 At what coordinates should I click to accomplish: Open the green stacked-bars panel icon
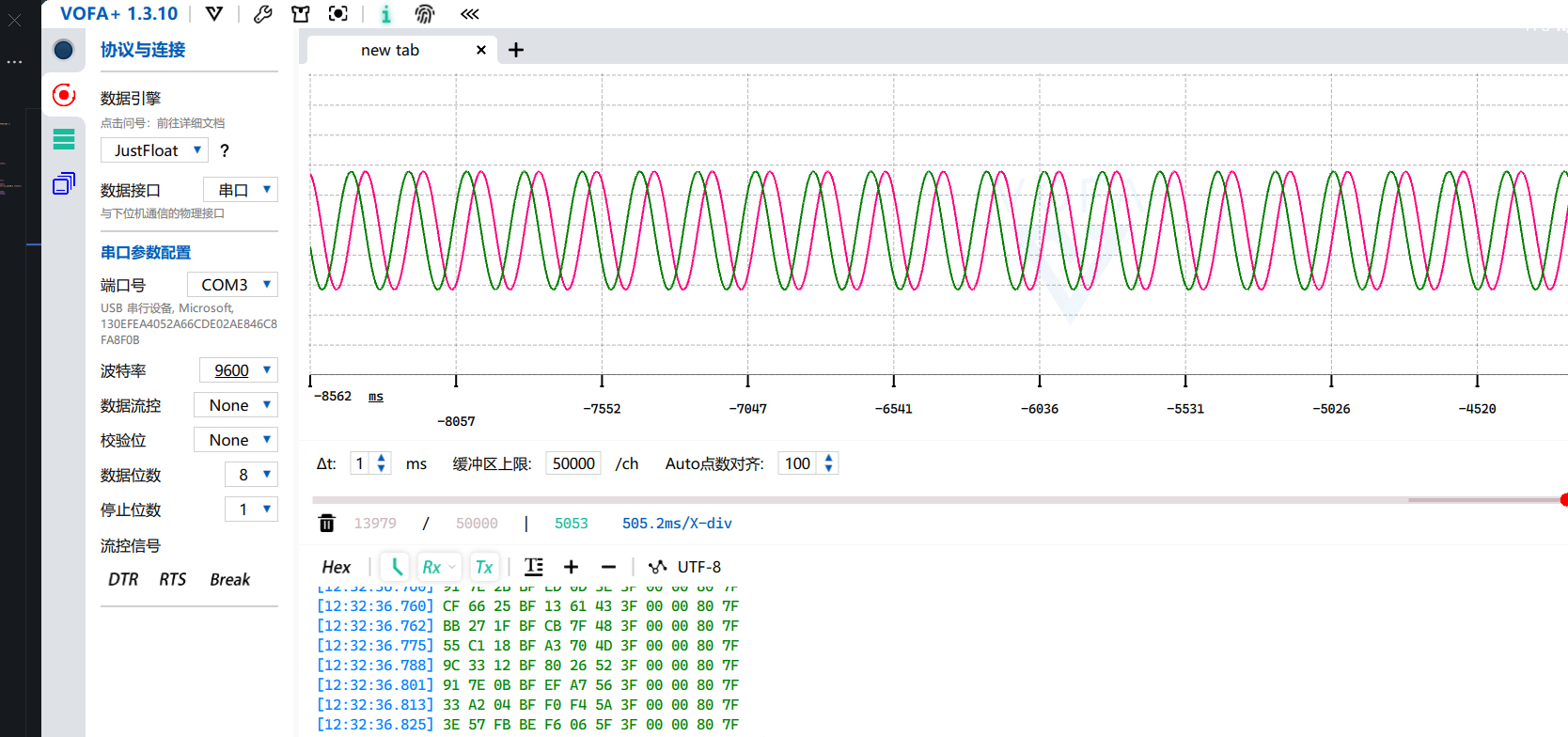(x=64, y=139)
